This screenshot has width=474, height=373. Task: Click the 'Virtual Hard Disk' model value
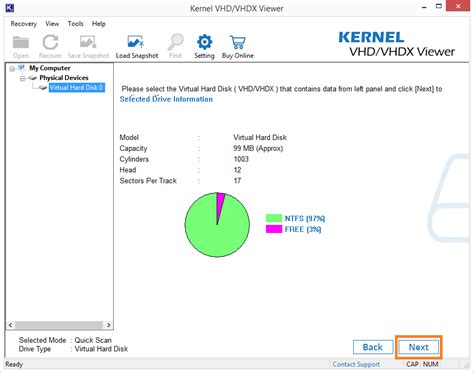tap(260, 137)
